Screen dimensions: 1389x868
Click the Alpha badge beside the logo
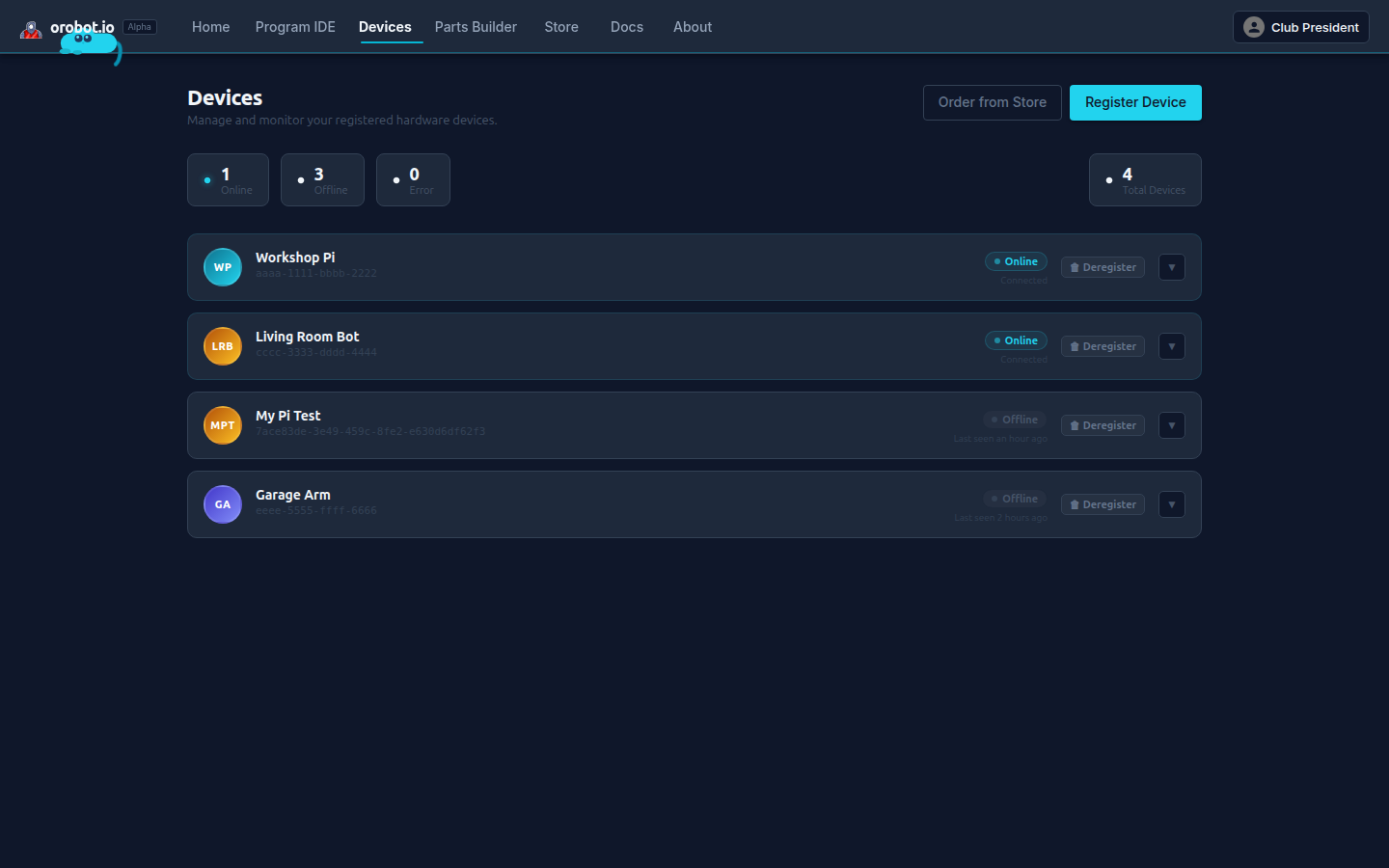140,27
